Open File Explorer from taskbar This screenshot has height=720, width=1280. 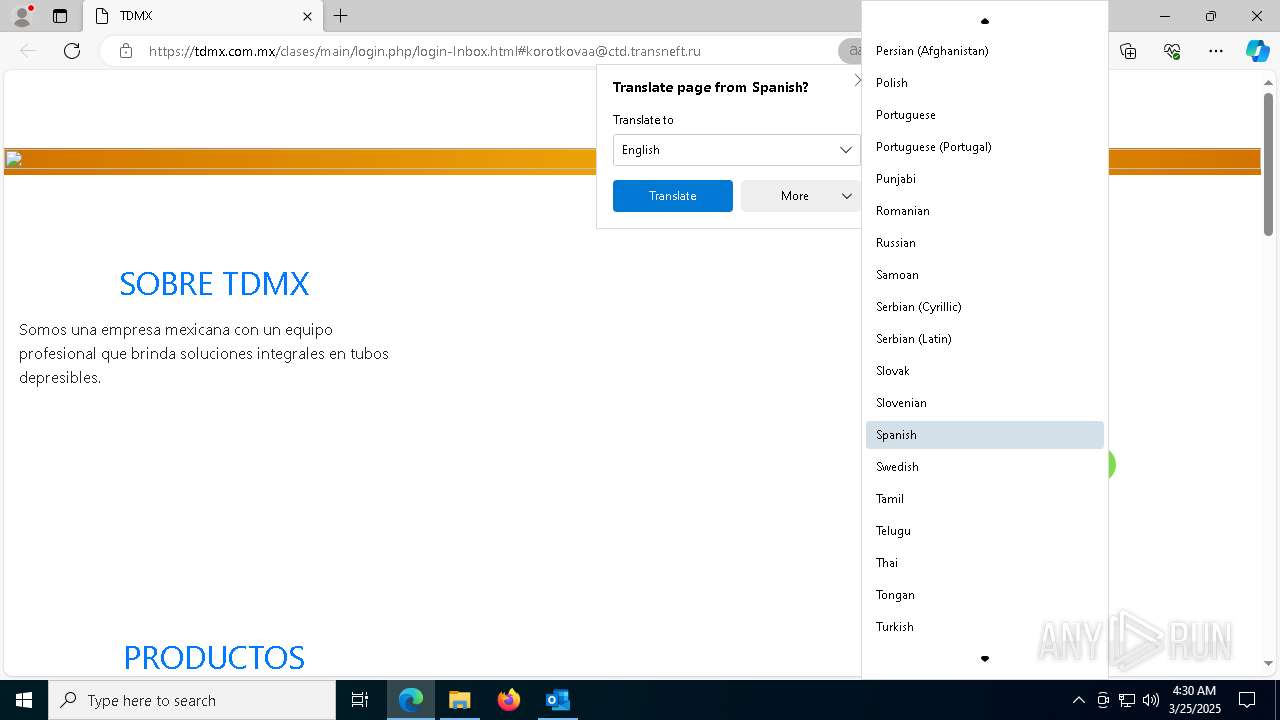[460, 700]
